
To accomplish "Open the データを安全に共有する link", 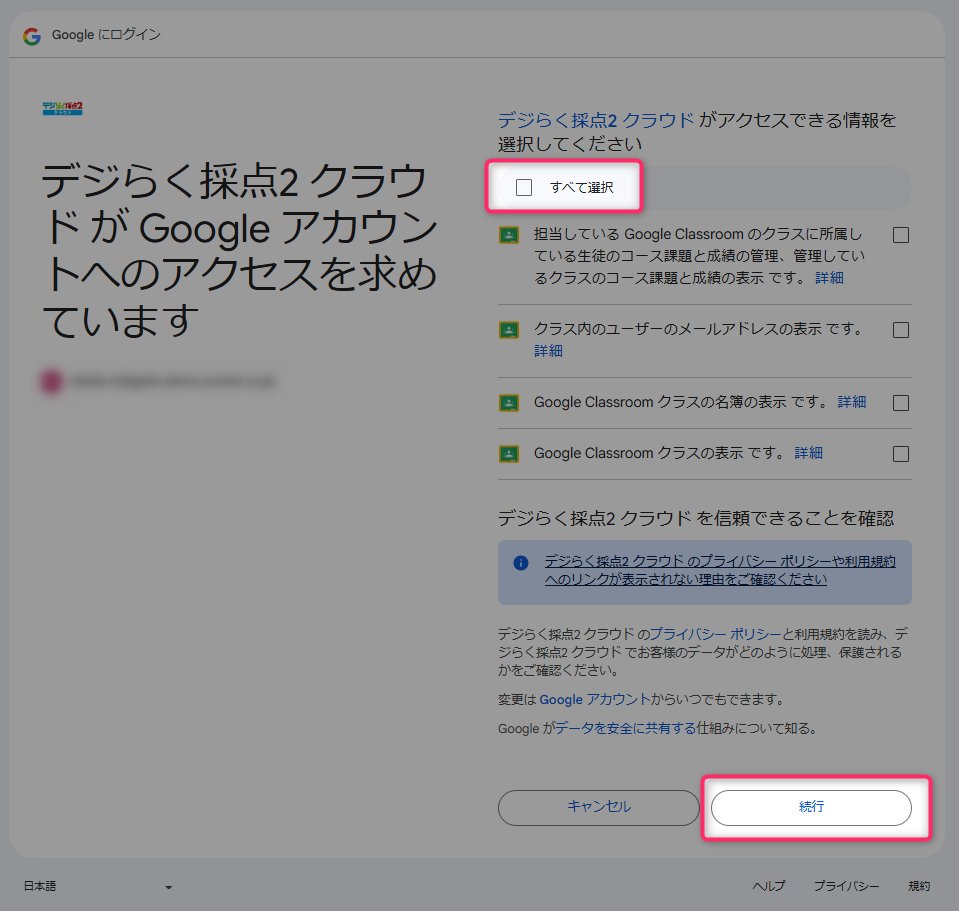I will 625,728.
